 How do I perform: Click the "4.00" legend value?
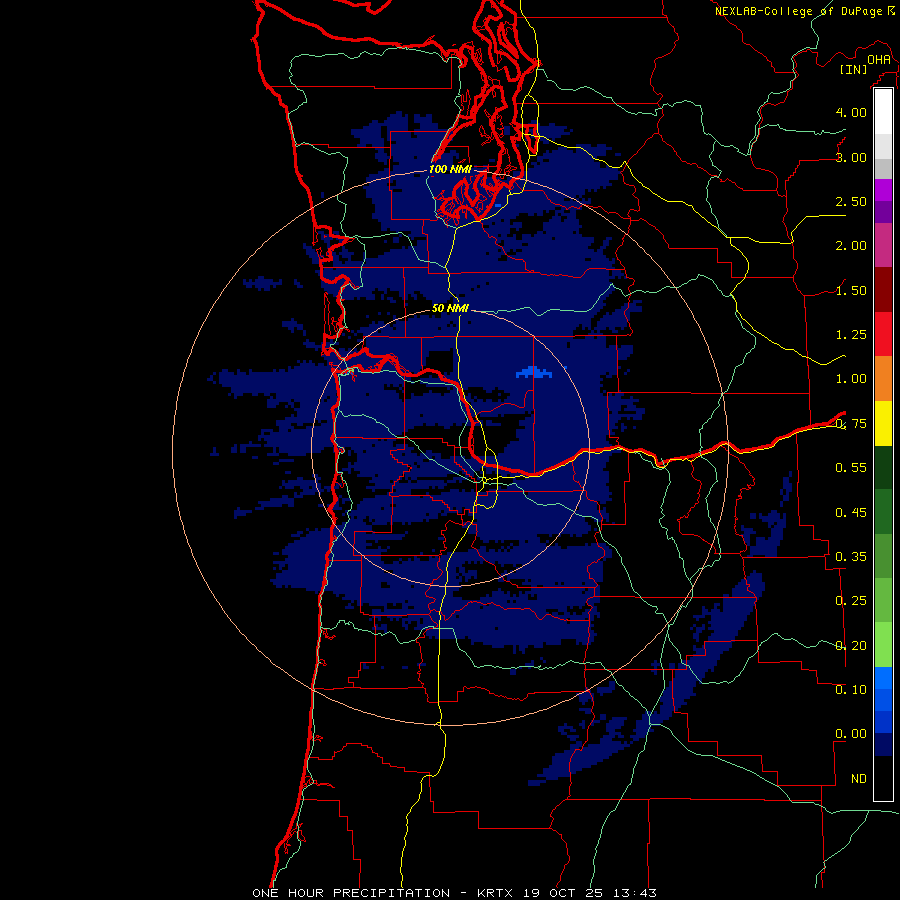(x=851, y=112)
